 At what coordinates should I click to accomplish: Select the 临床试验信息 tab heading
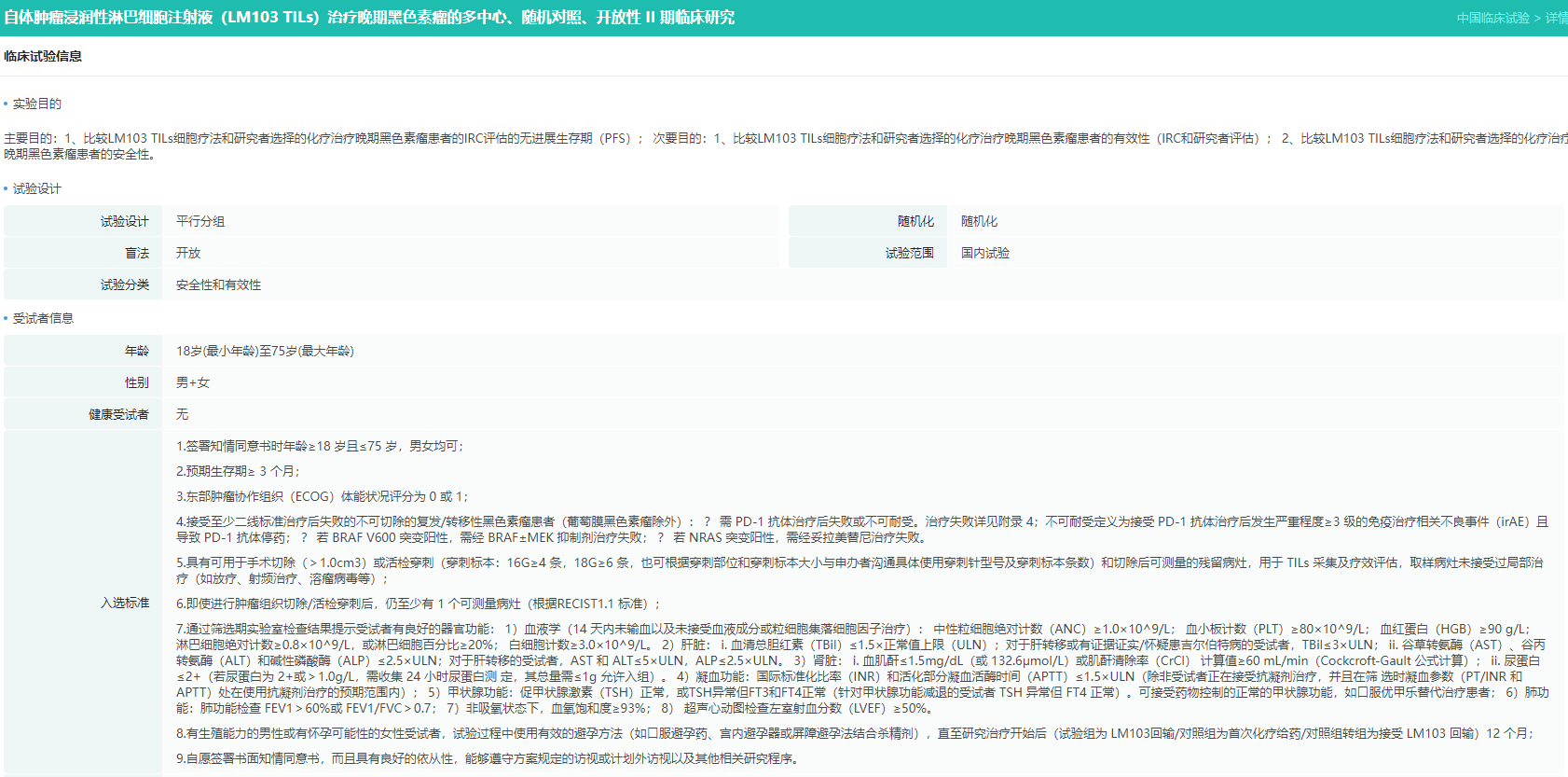[43, 56]
